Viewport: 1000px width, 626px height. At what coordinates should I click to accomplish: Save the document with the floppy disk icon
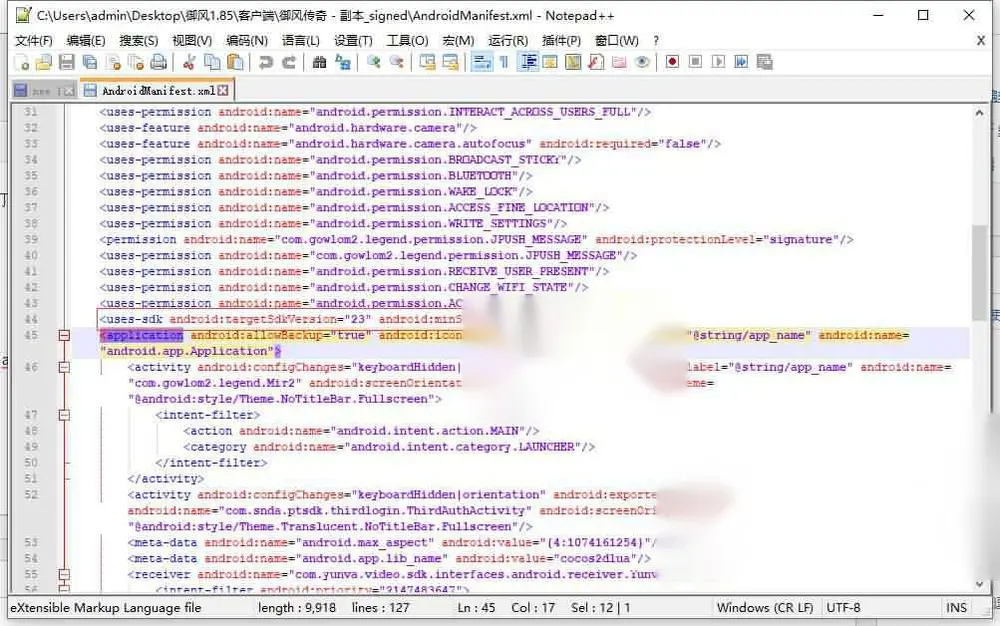[x=66, y=62]
